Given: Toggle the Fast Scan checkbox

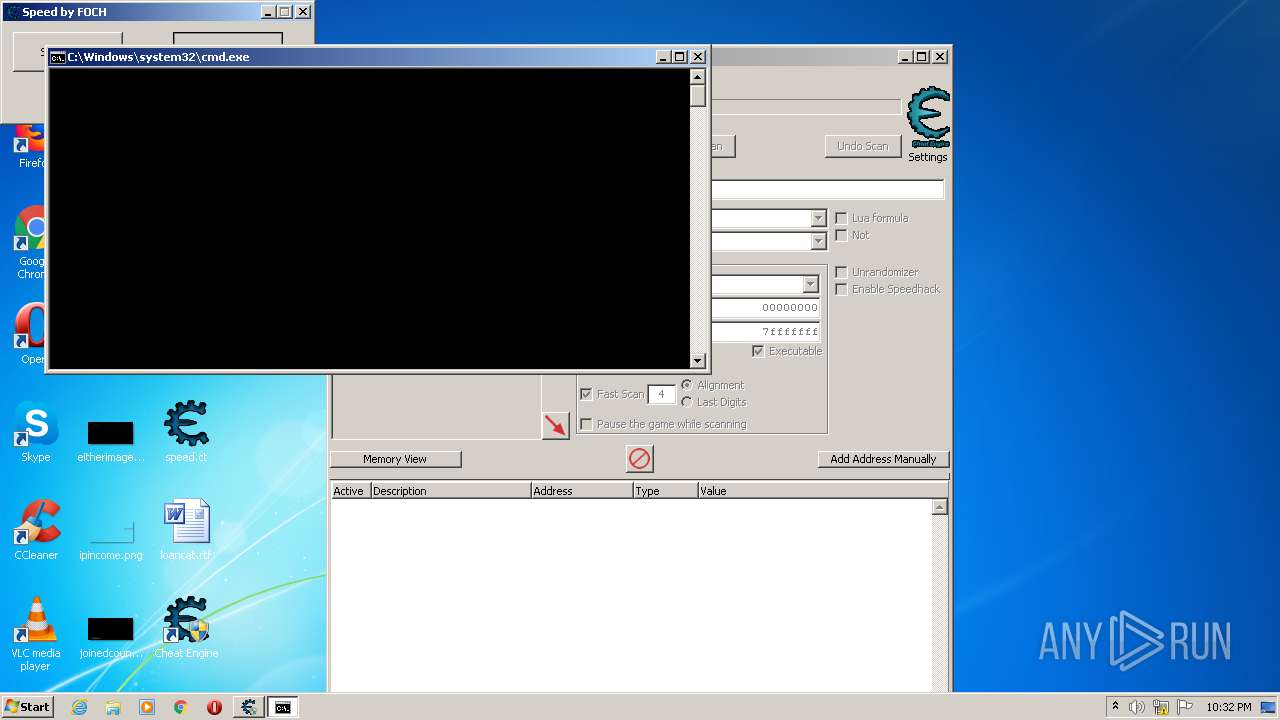Looking at the screenshot, I should point(586,394).
